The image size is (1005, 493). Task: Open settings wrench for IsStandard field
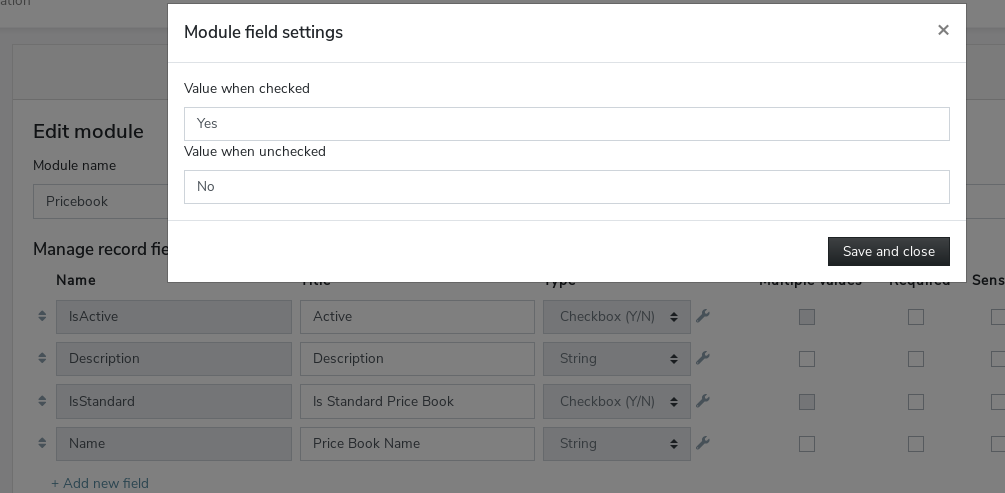point(703,401)
